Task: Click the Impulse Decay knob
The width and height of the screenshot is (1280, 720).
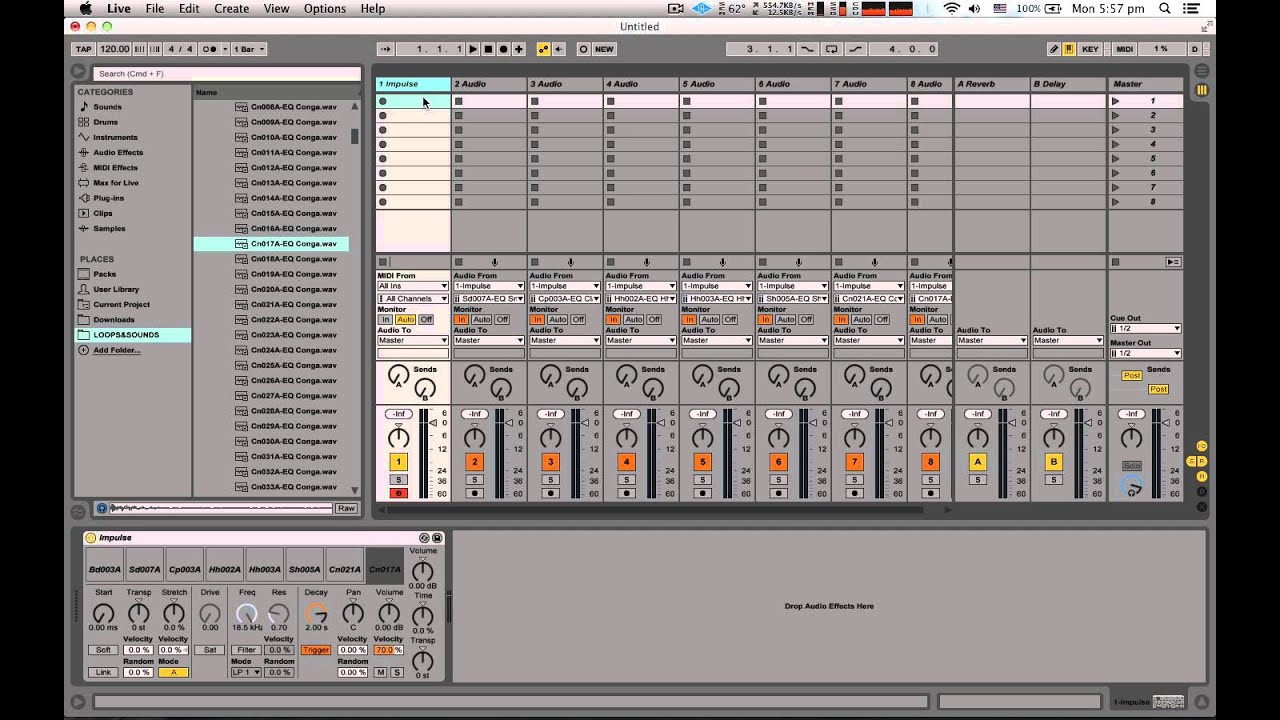Action: coord(316,613)
